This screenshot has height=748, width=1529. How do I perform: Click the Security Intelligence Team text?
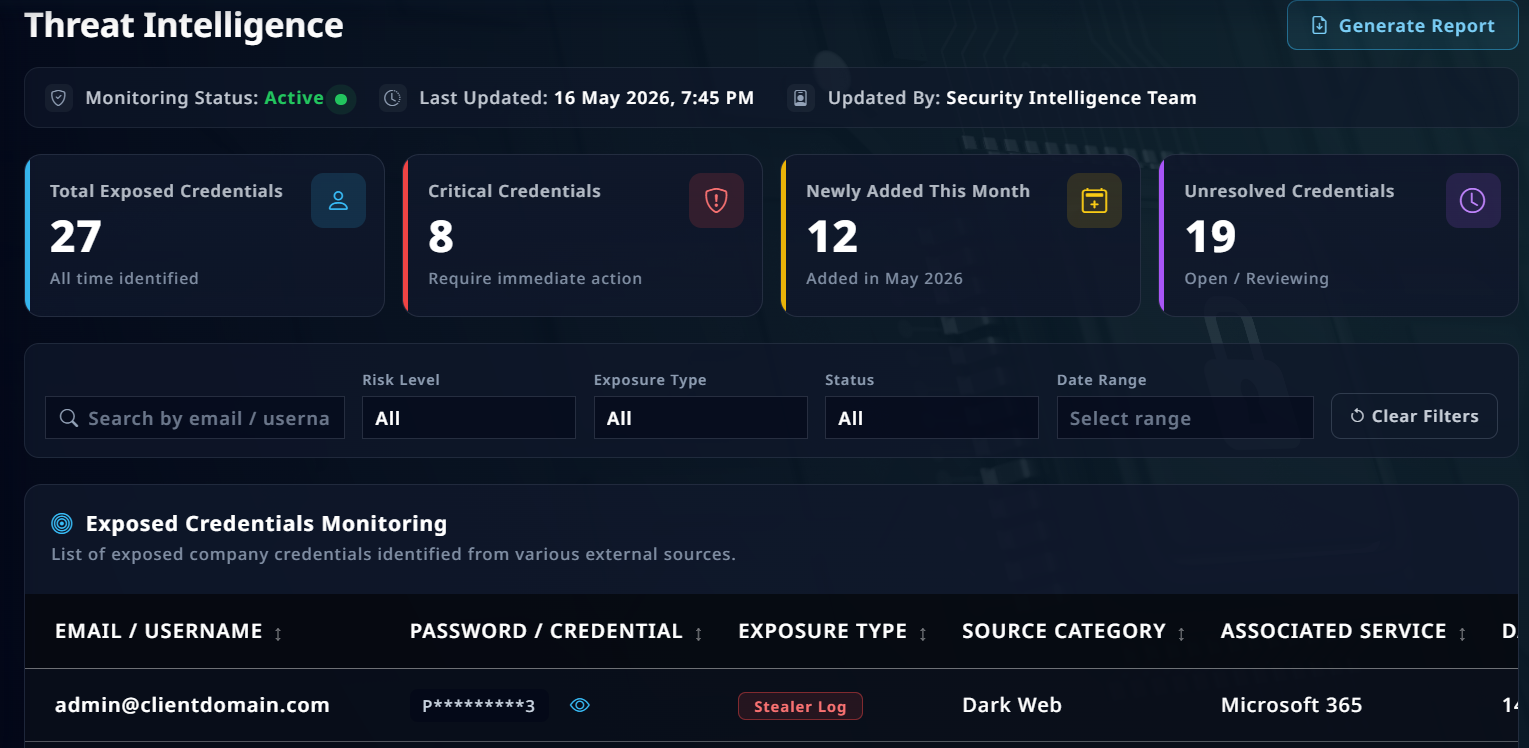coord(1071,98)
